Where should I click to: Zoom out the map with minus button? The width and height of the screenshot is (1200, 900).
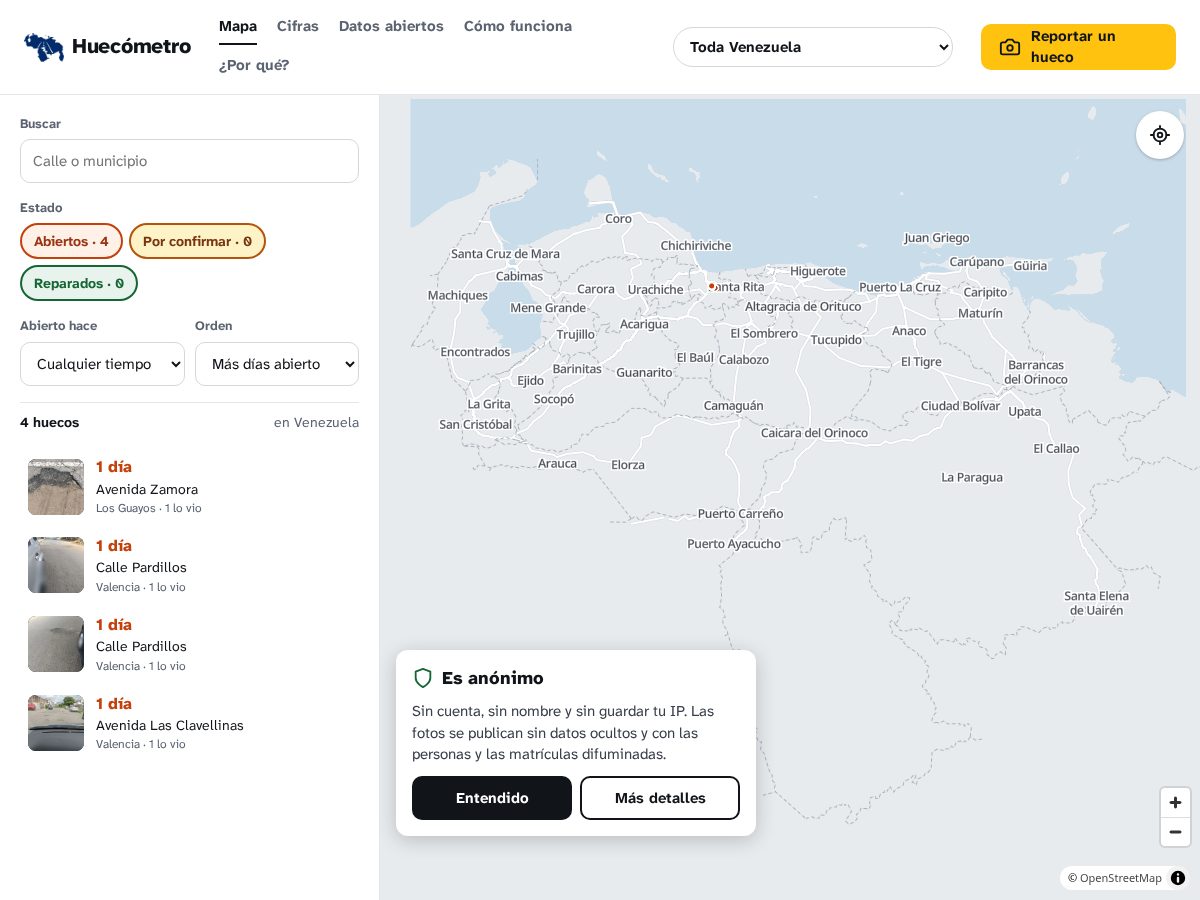[1175, 832]
